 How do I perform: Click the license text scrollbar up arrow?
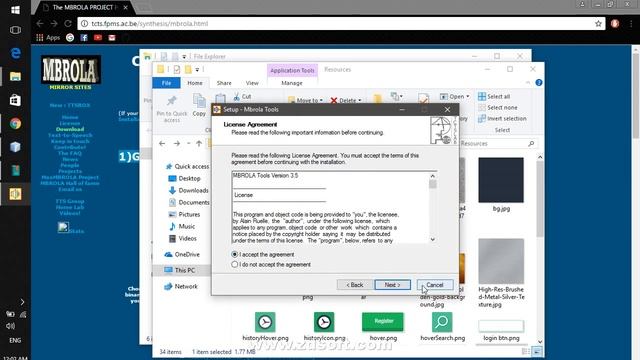click(x=433, y=176)
